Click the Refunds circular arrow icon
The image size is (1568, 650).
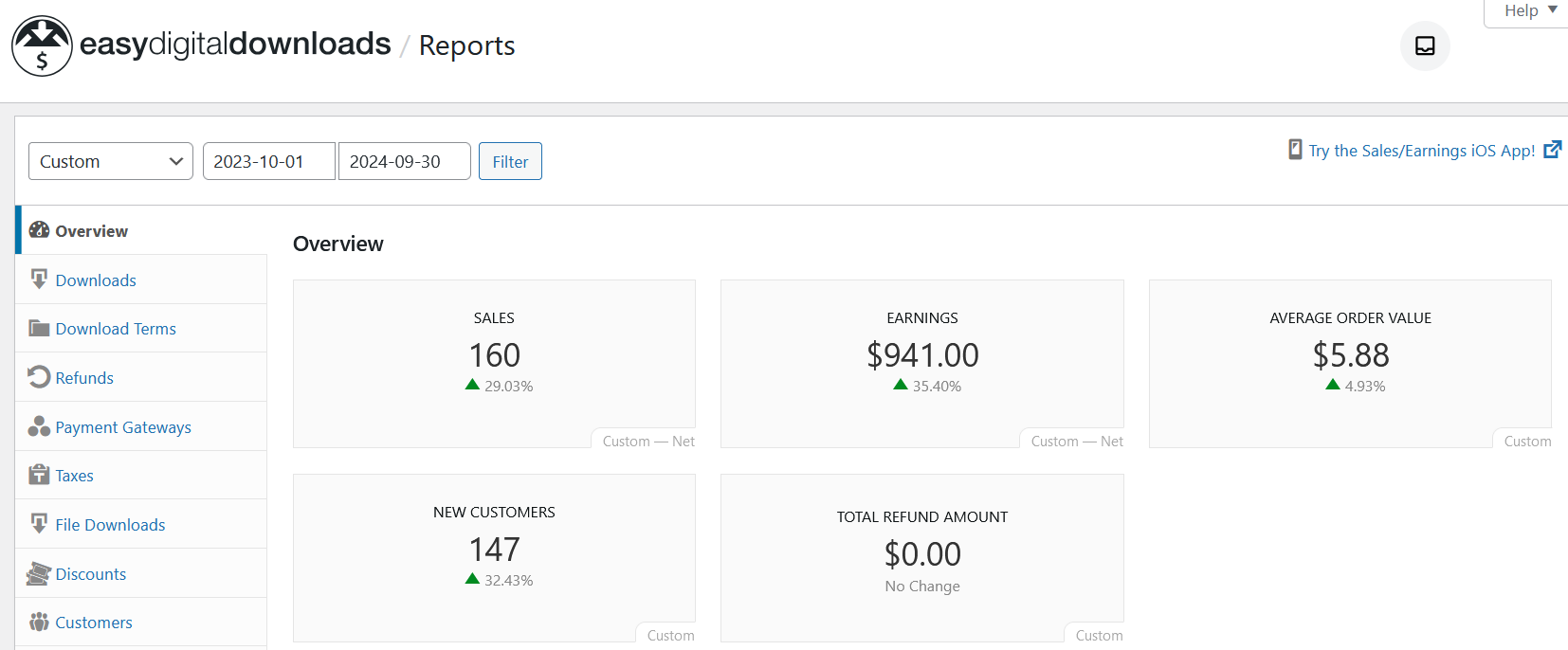click(39, 377)
